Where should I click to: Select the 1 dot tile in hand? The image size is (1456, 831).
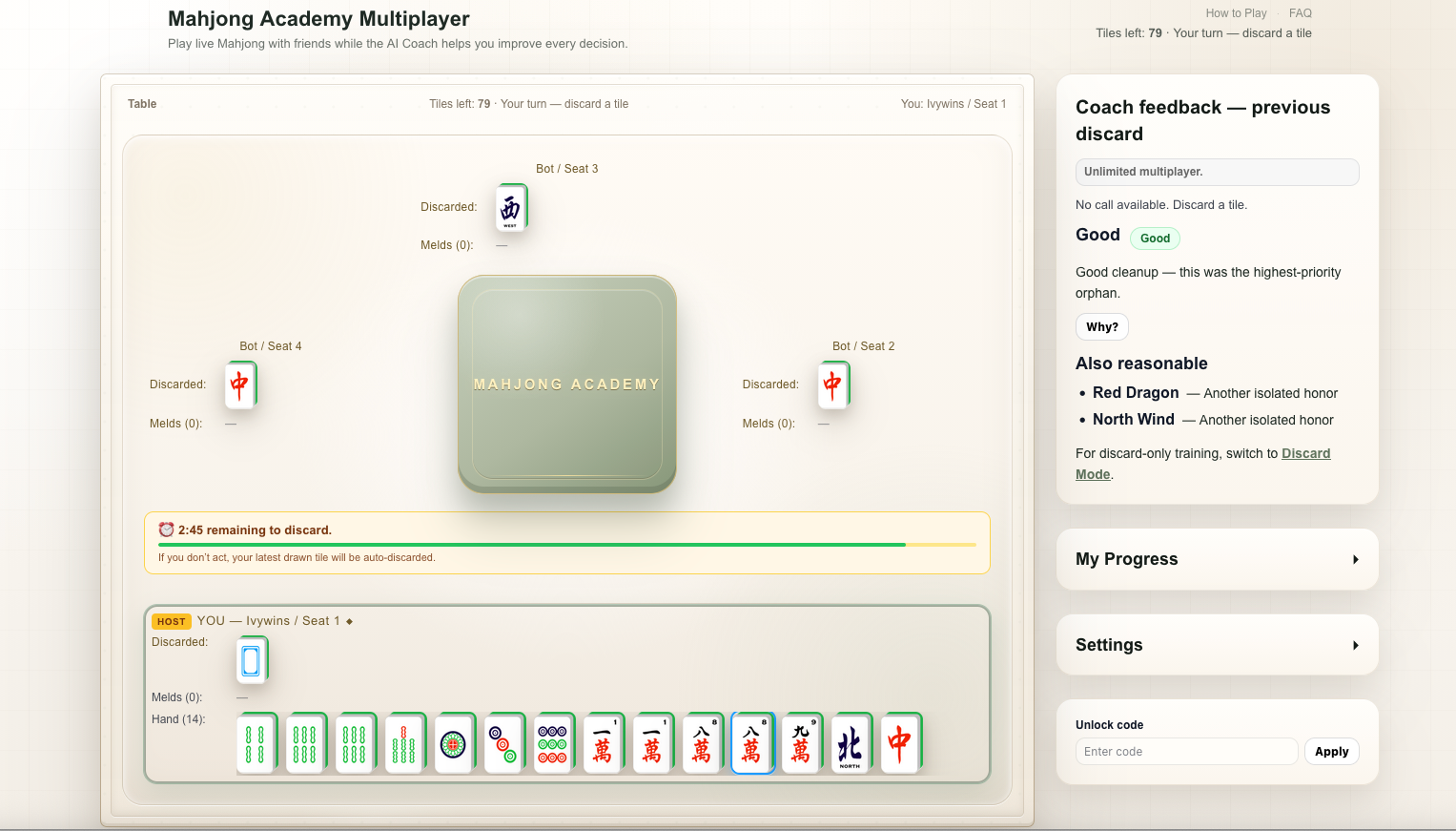(454, 743)
